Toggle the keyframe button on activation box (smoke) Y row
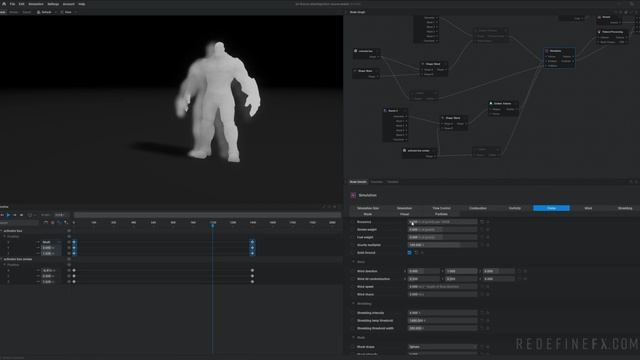 click(69, 276)
